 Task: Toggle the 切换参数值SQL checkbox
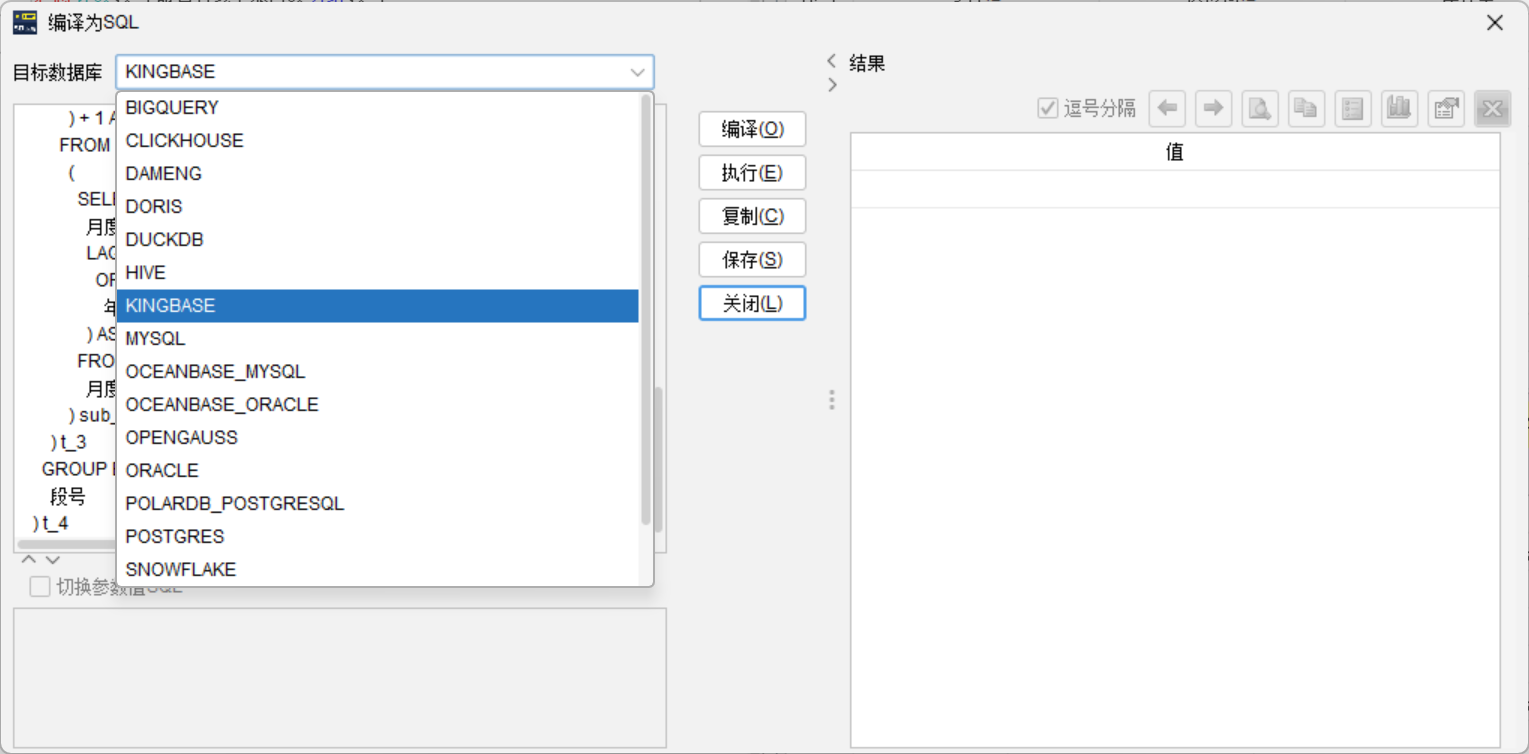[x=40, y=587]
